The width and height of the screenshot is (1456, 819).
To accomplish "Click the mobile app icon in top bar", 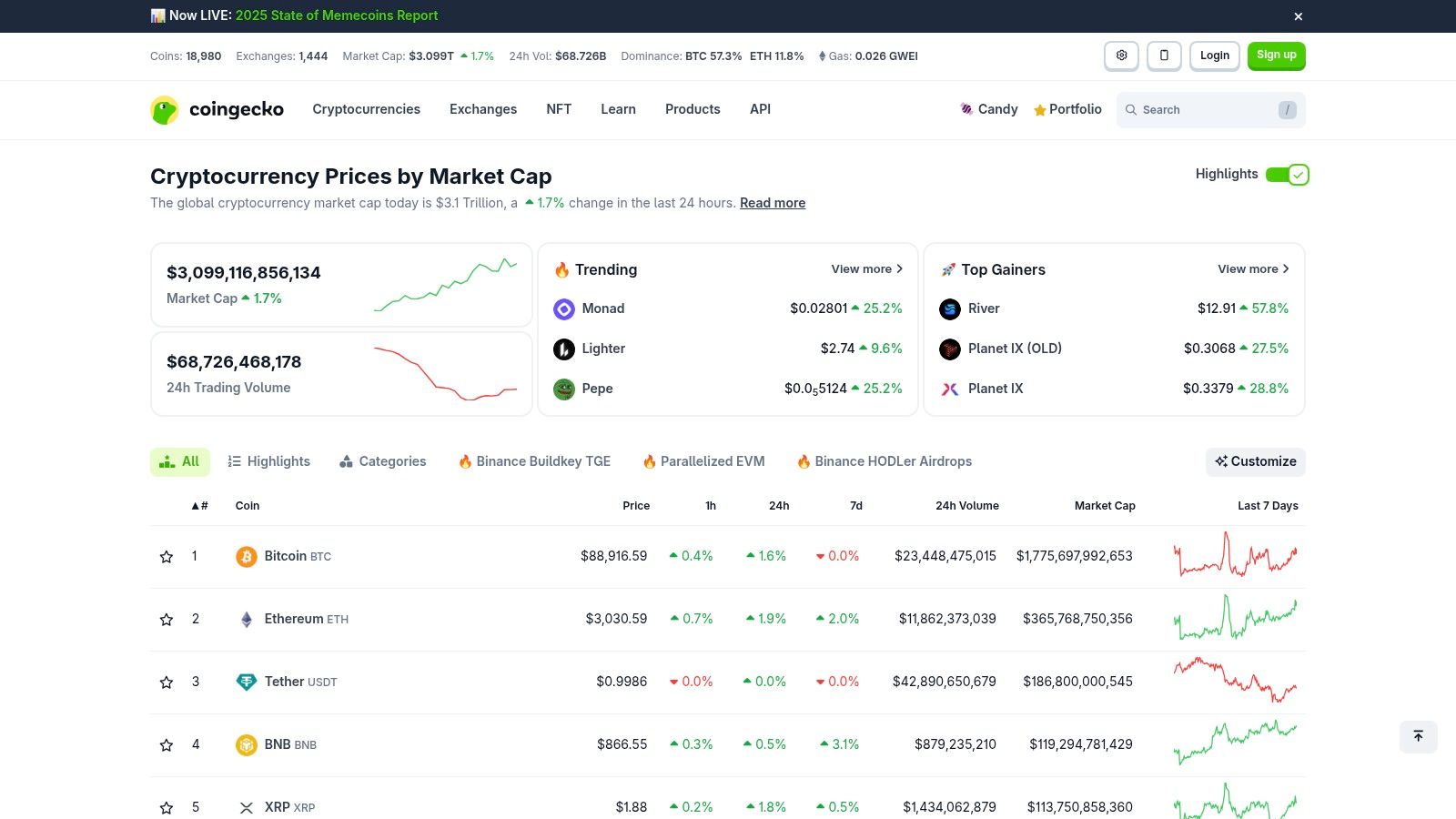I will (x=1165, y=56).
